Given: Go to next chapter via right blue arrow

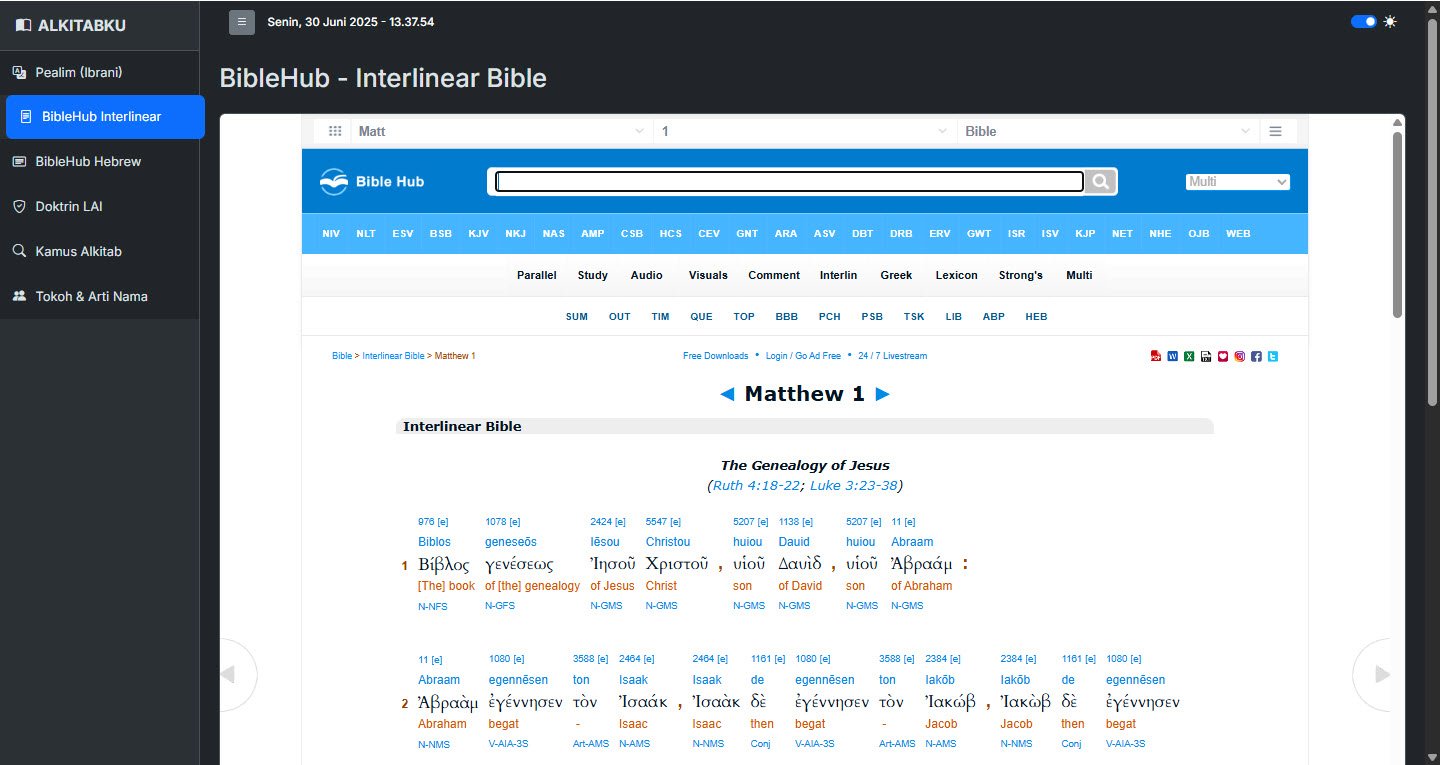Looking at the screenshot, I should [x=882, y=394].
